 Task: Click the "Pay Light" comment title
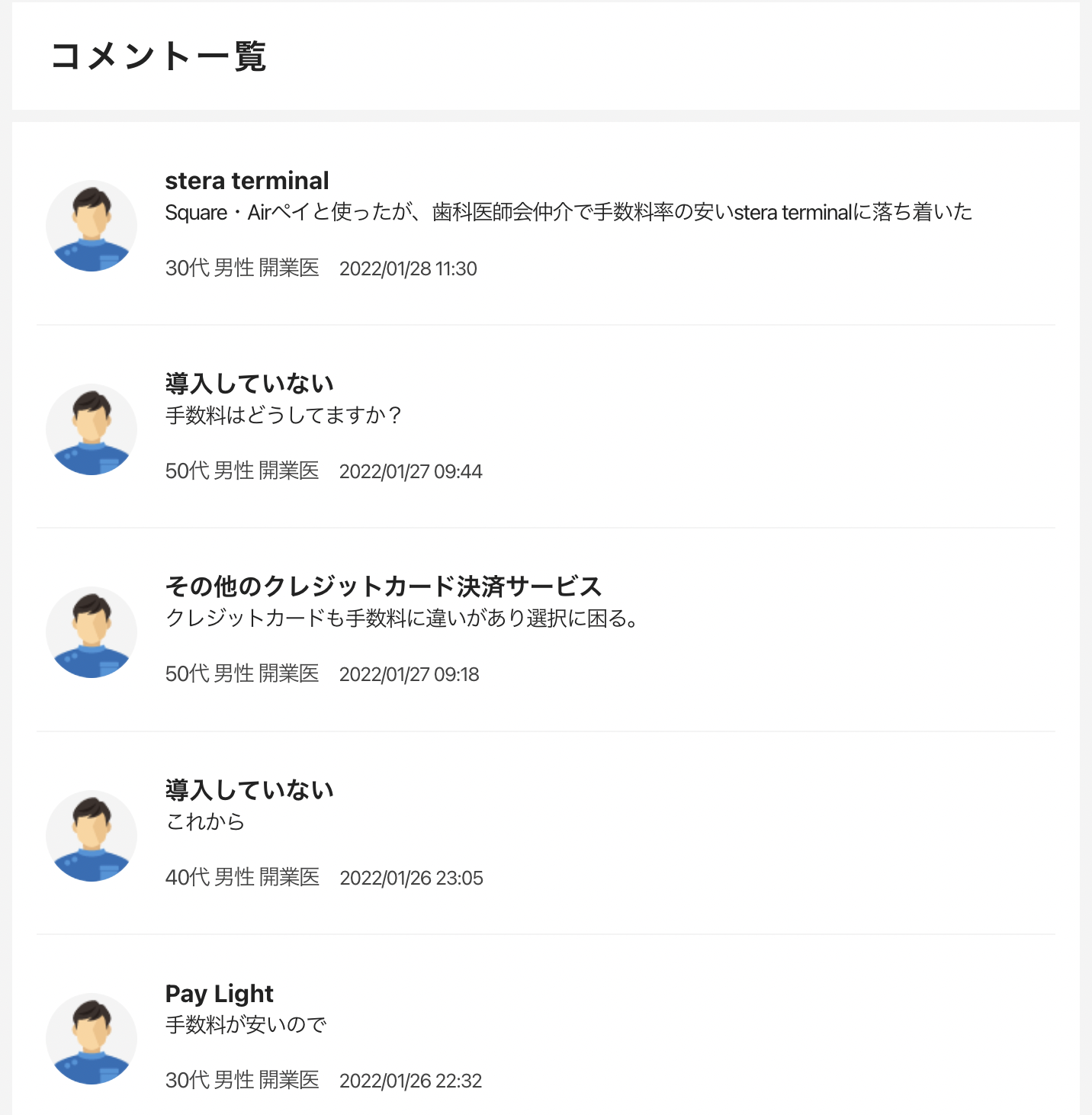(220, 994)
